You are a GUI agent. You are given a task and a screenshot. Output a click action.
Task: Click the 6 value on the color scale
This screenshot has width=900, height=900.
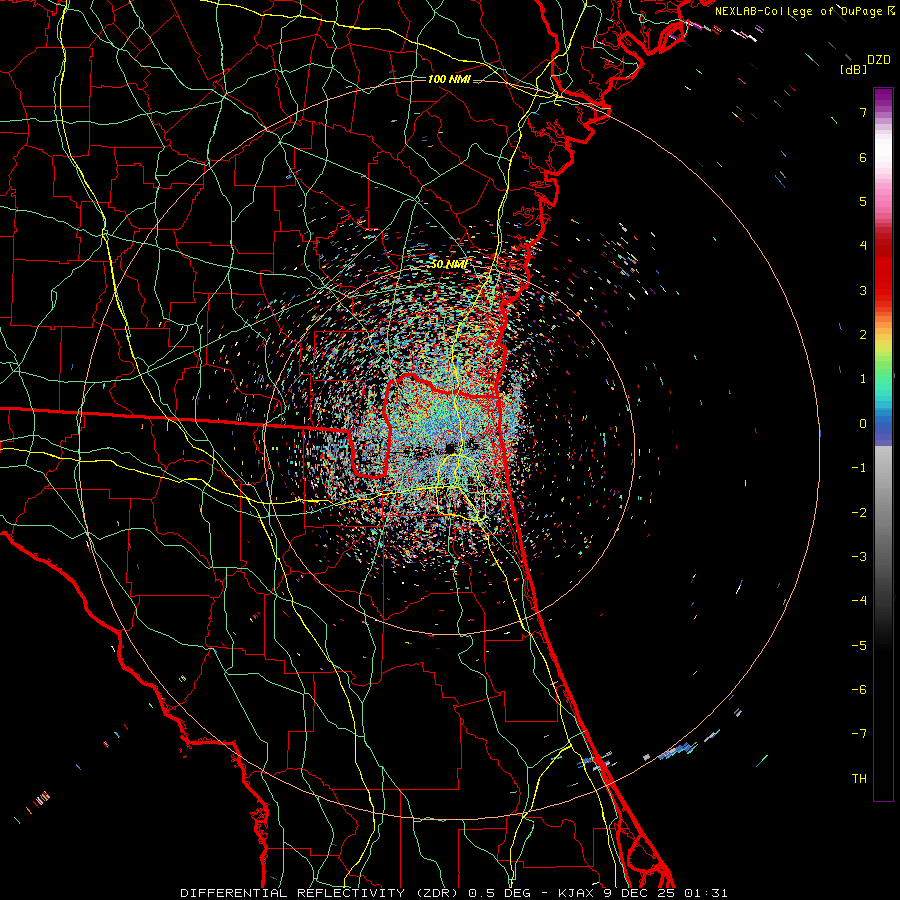tap(863, 157)
